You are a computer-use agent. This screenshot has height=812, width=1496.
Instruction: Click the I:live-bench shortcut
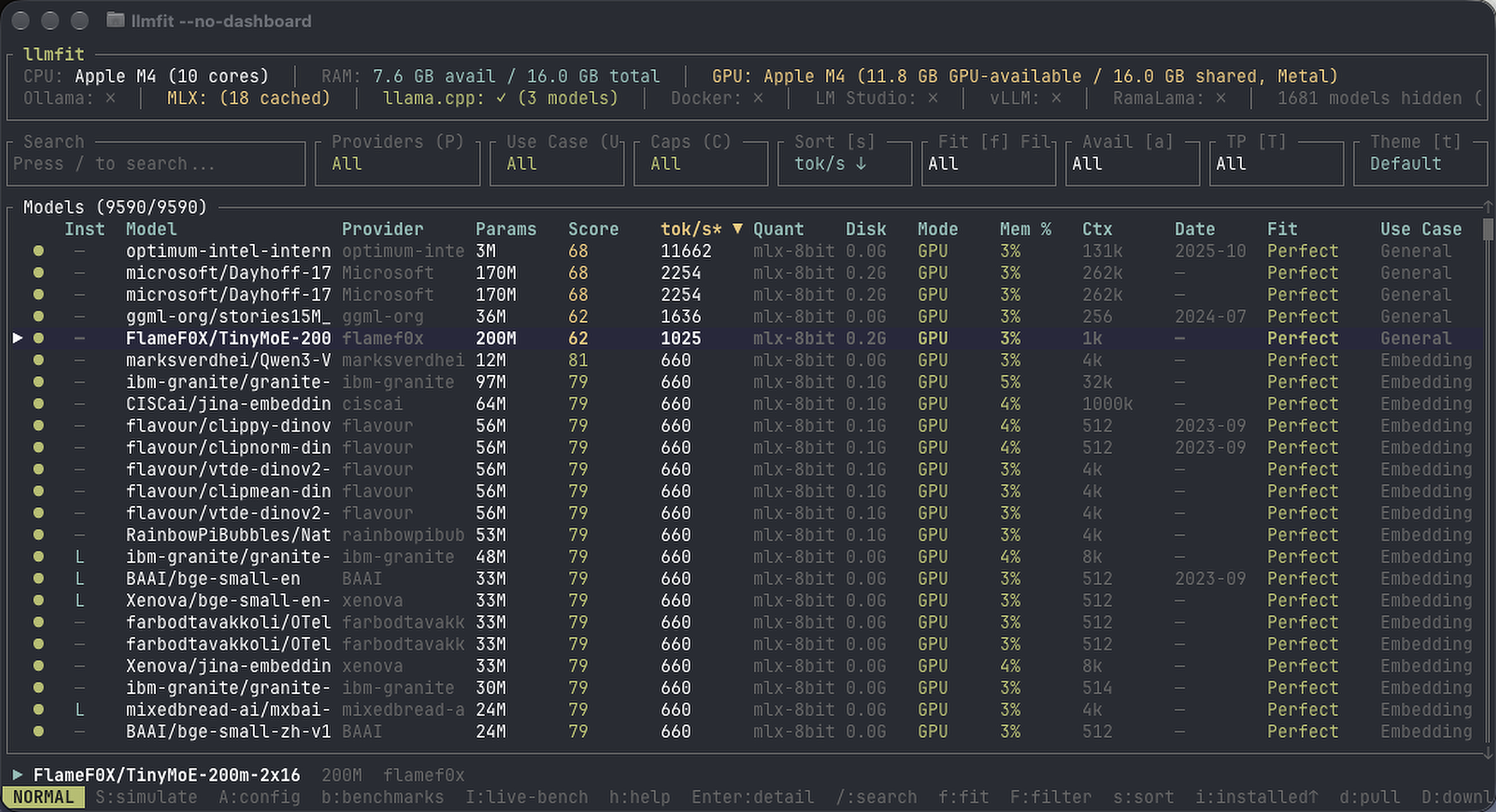[x=526, y=797]
